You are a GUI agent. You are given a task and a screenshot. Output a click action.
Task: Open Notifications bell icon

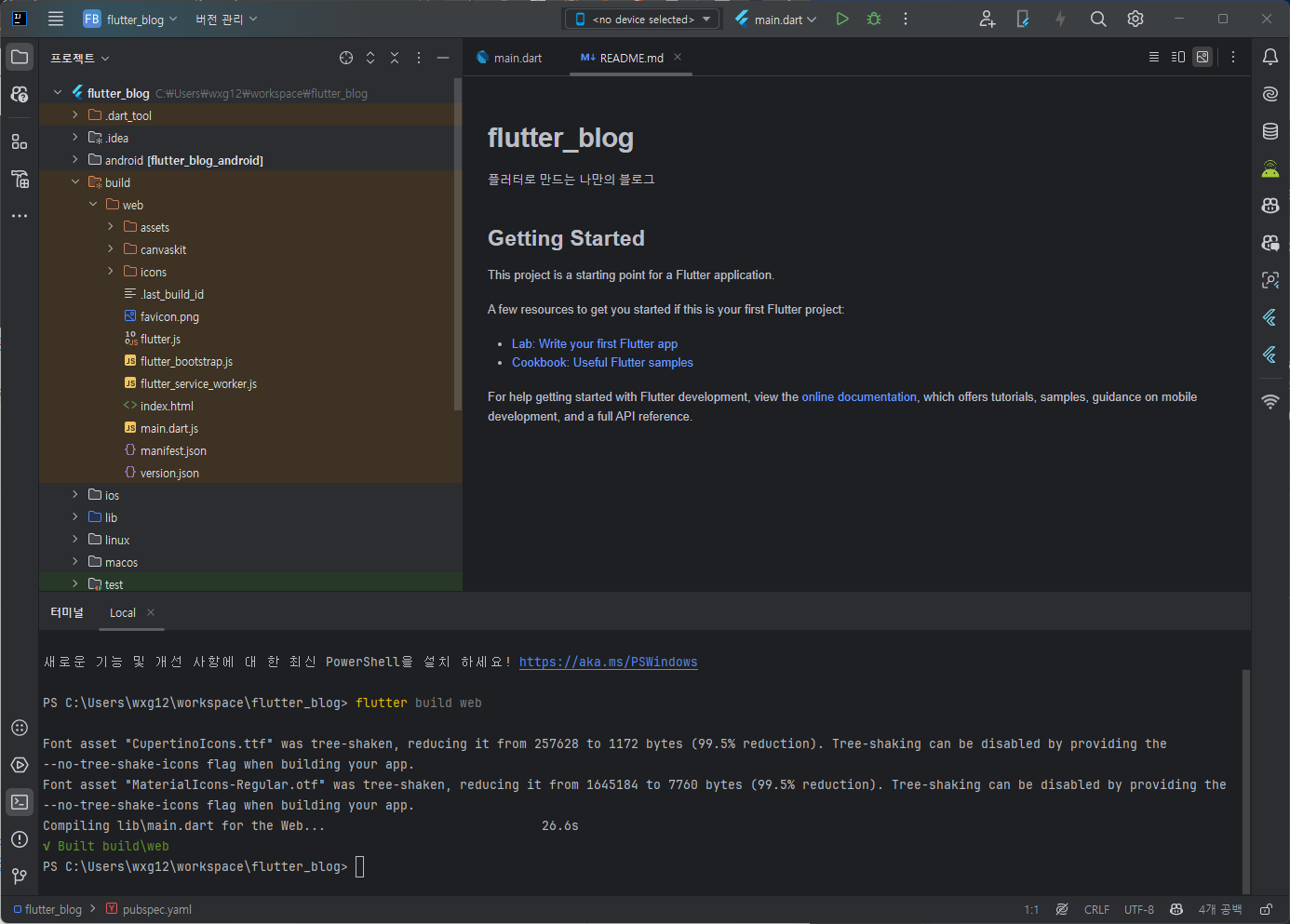pos(1270,57)
